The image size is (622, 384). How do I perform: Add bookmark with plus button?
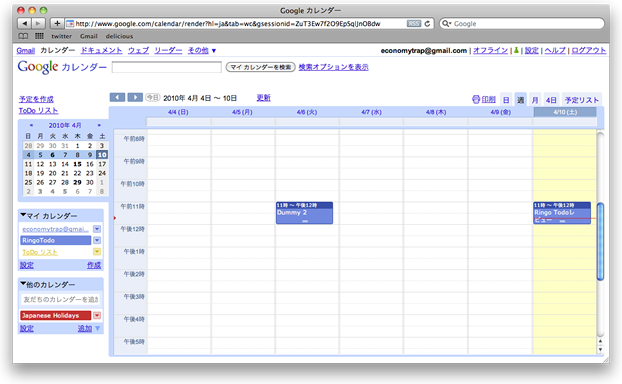pos(57,23)
